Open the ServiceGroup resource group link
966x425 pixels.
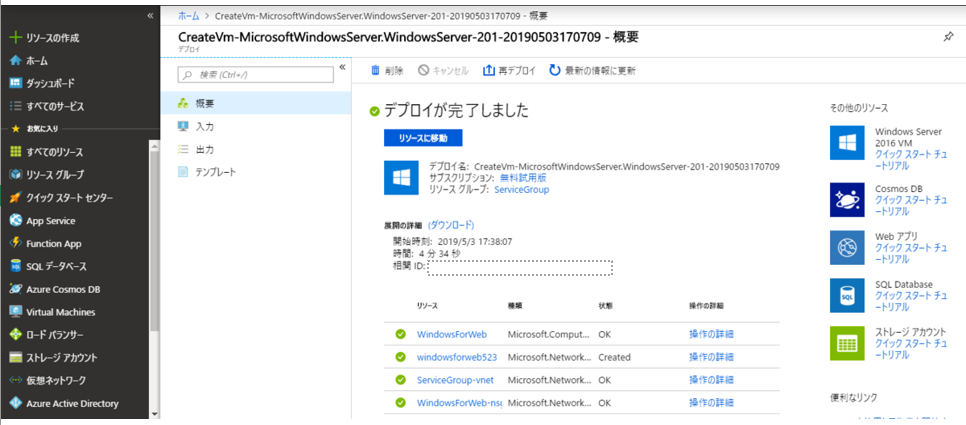[521, 190]
